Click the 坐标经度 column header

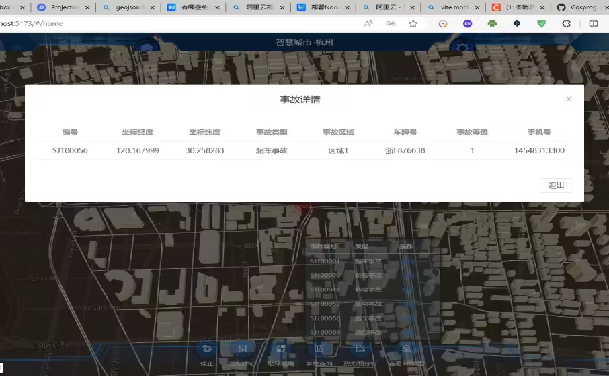pyautogui.click(x=137, y=132)
